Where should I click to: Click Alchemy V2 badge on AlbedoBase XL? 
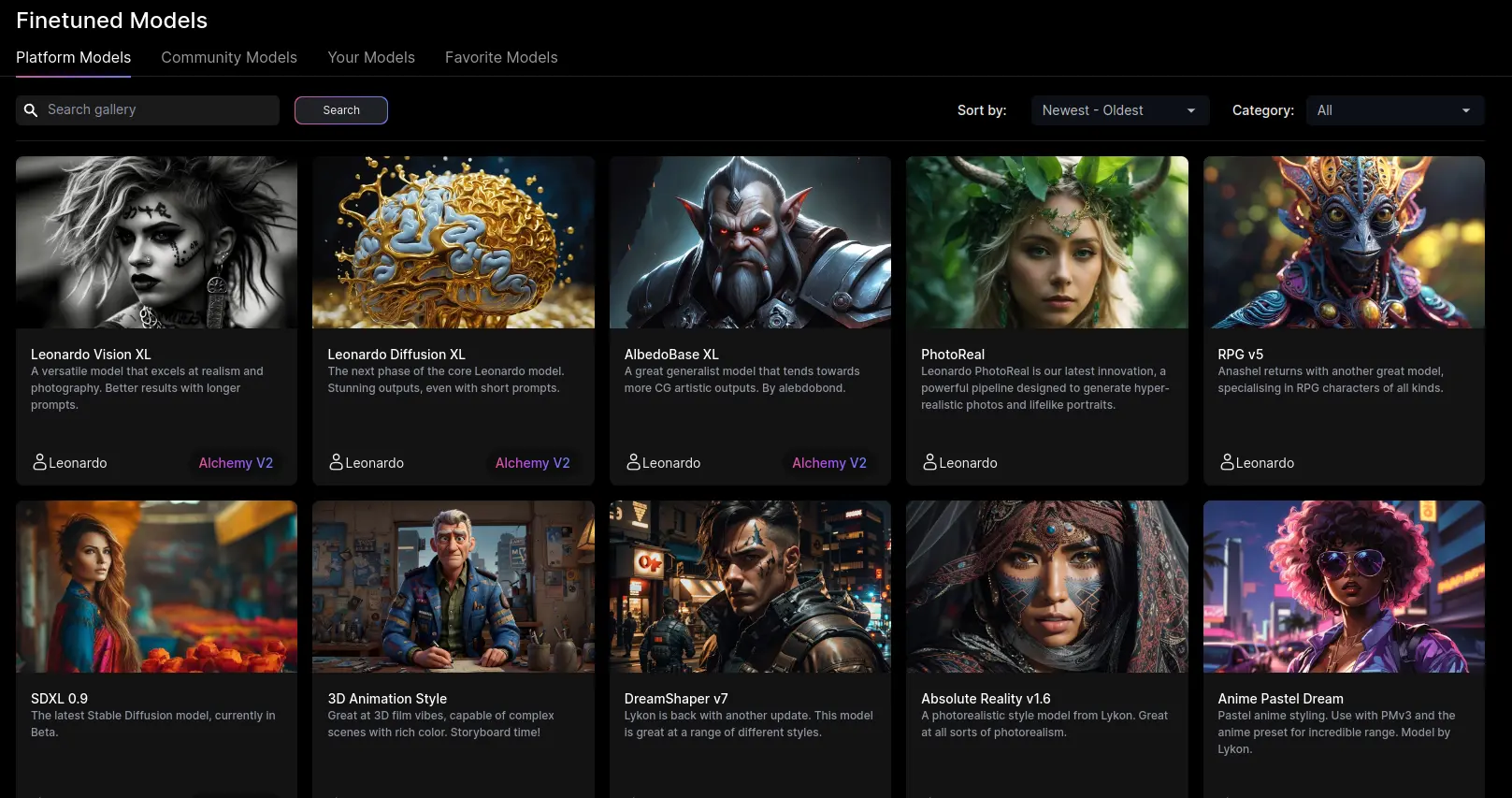(829, 463)
